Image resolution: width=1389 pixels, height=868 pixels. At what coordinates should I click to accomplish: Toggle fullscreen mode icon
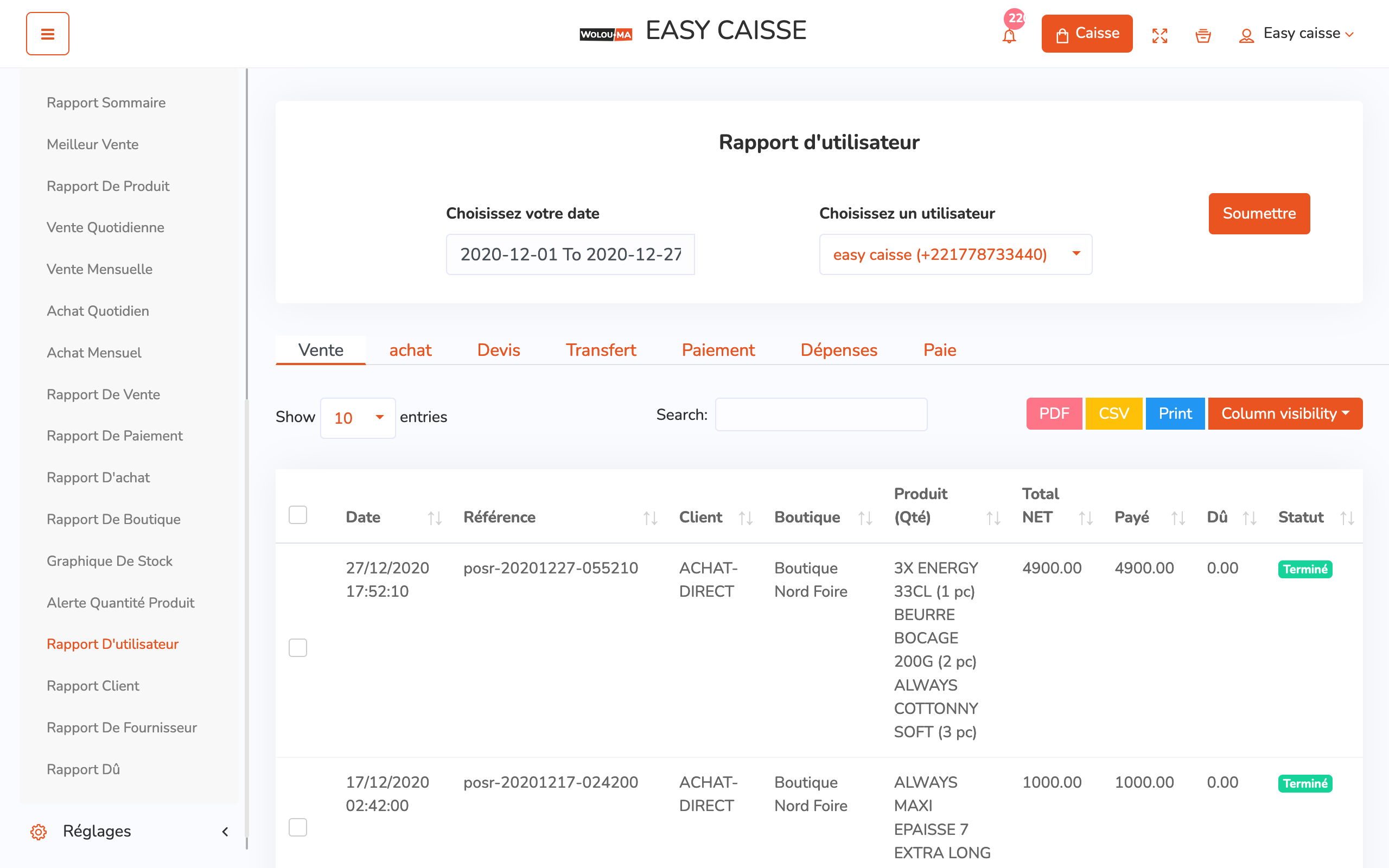tap(1159, 36)
